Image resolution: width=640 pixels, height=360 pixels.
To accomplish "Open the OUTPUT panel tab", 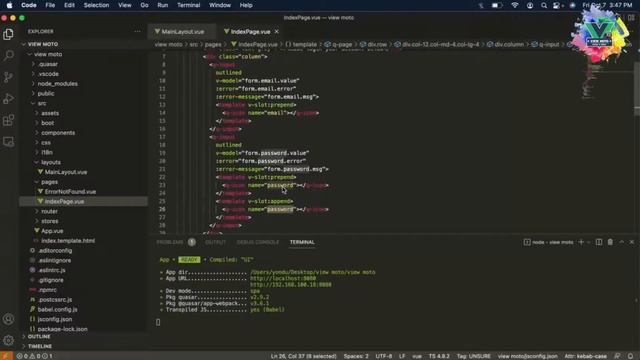I will point(216,242).
